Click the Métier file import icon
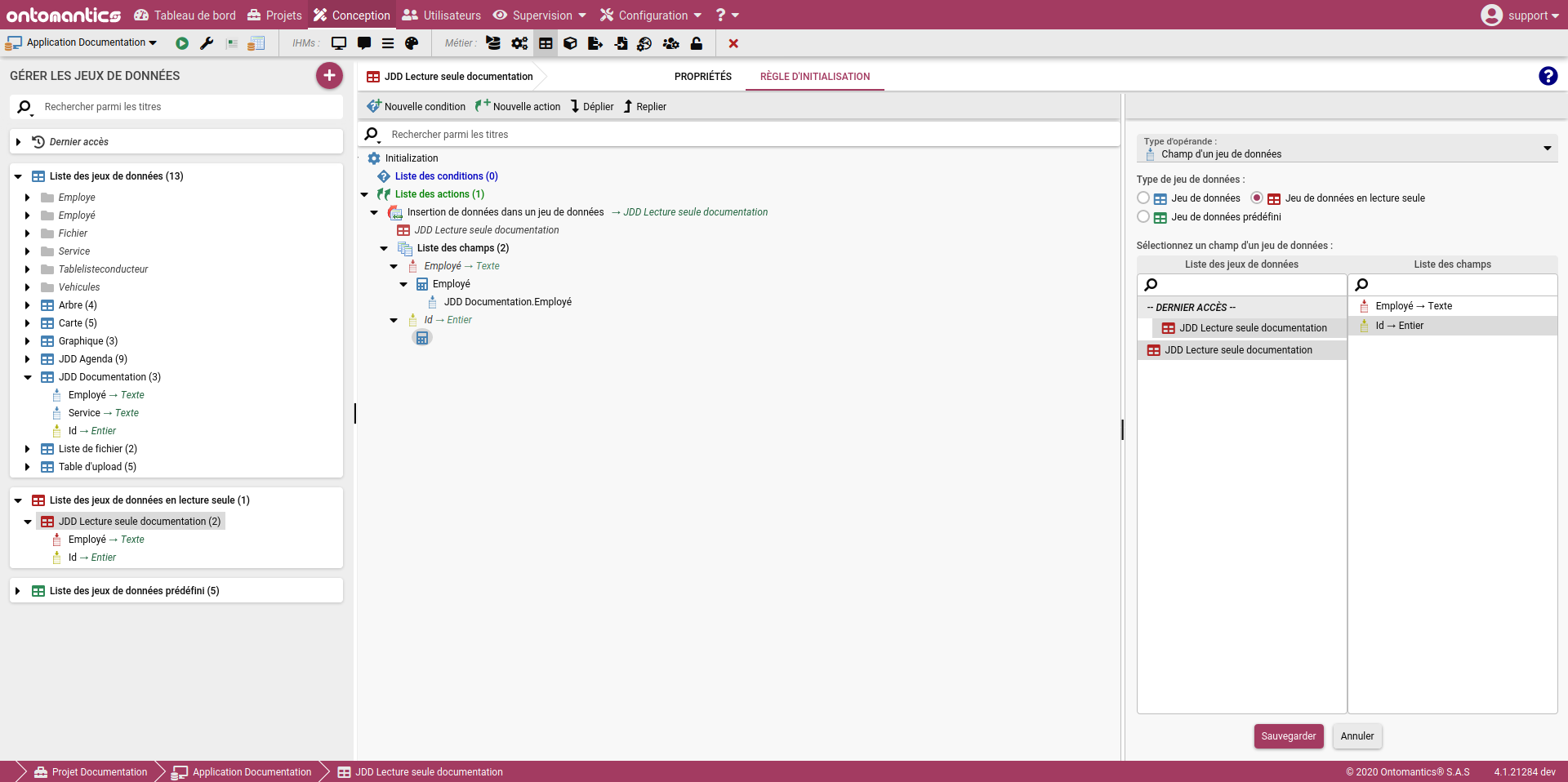Screen dimensions: 1568x782 pos(621,43)
